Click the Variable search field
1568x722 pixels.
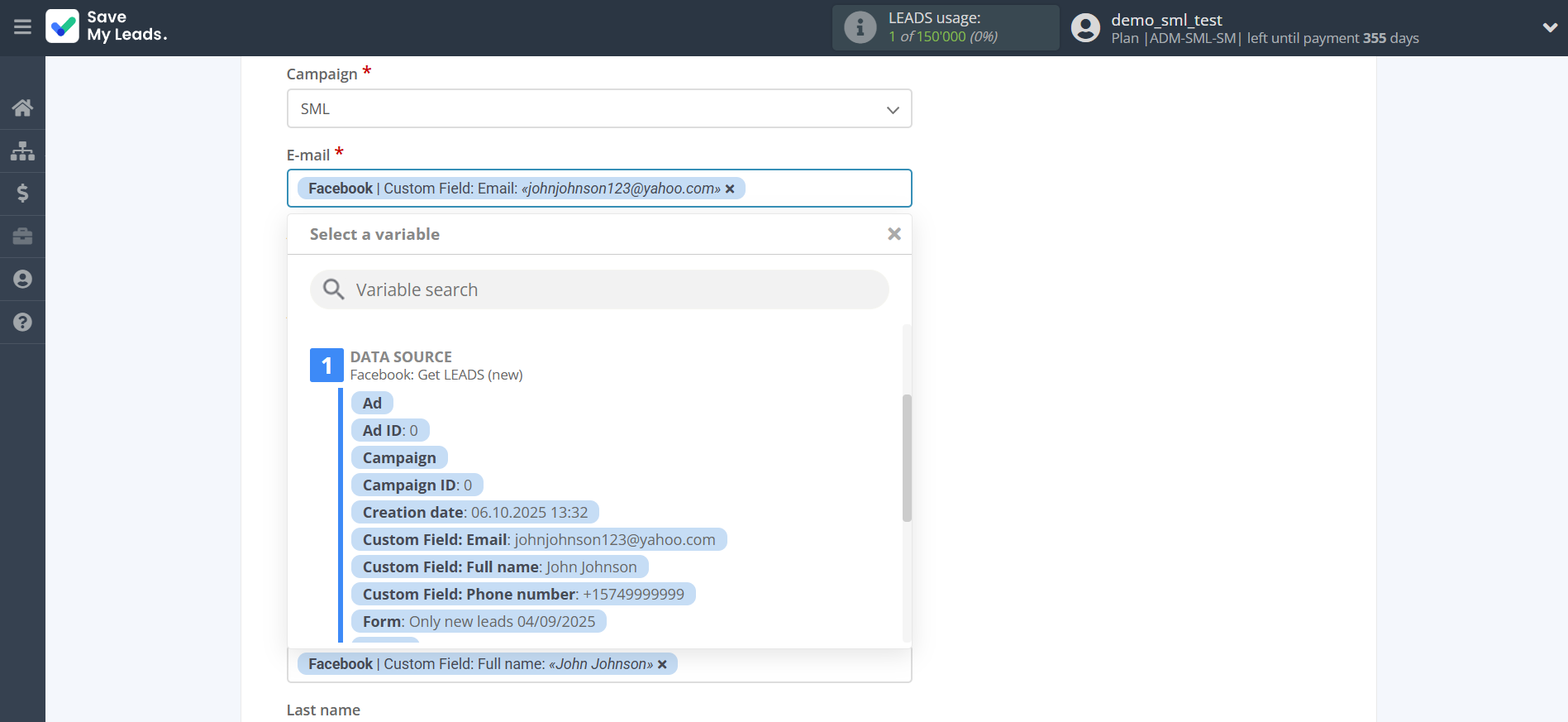click(x=599, y=289)
